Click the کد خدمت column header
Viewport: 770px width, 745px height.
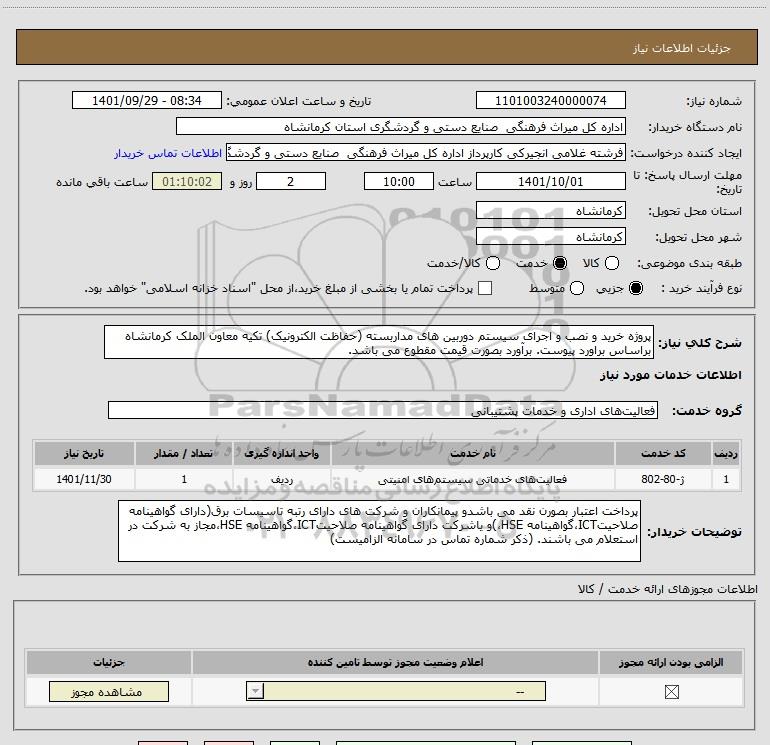[663, 453]
